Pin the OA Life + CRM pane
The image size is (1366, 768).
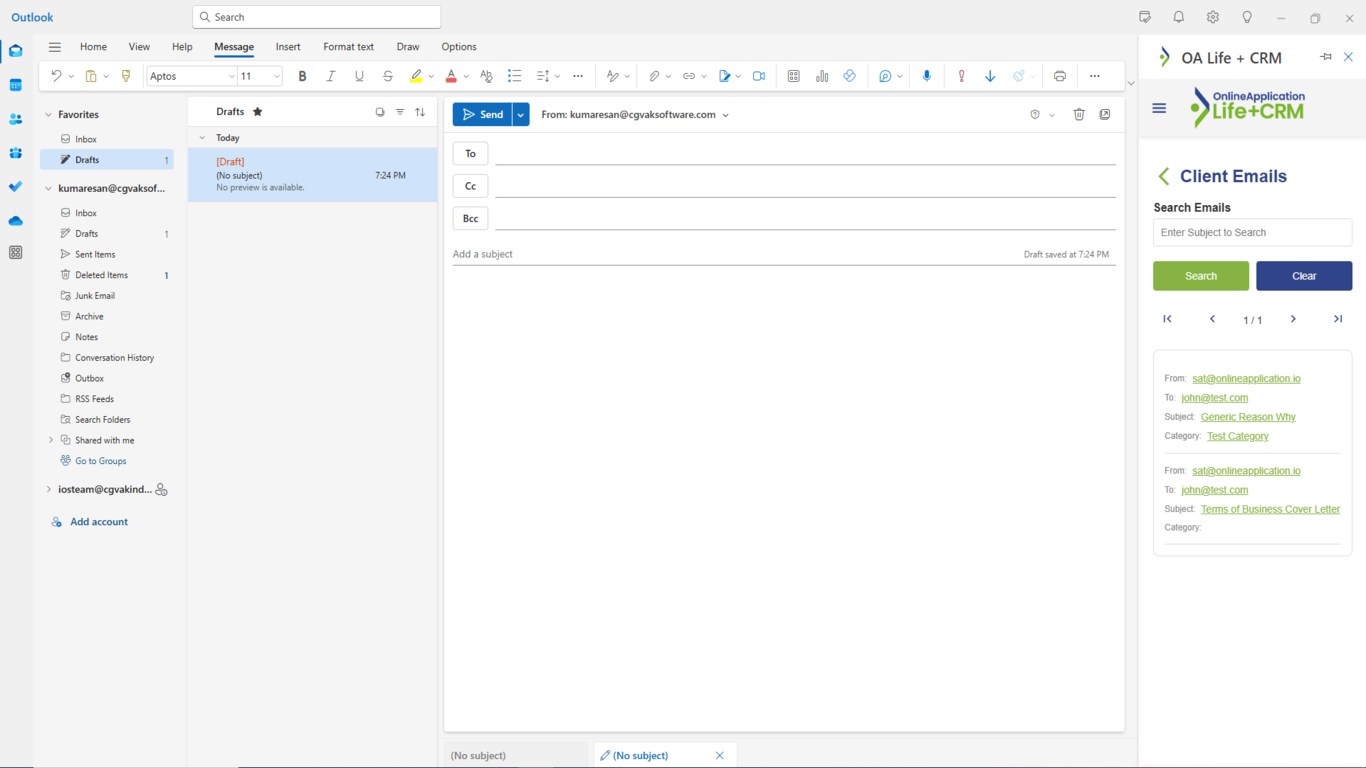(1326, 57)
